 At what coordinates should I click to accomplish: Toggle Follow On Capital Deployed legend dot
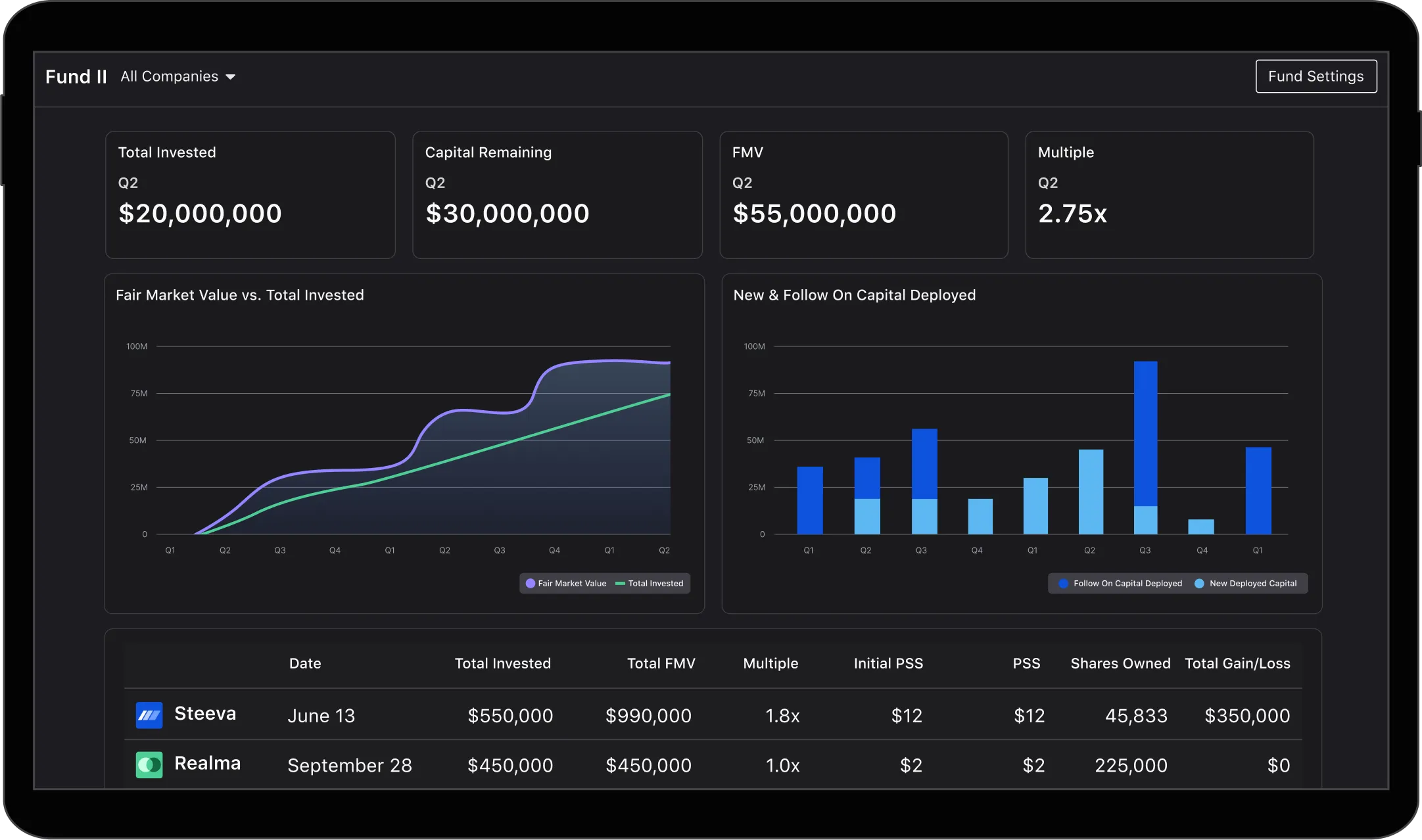[x=1063, y=584]
